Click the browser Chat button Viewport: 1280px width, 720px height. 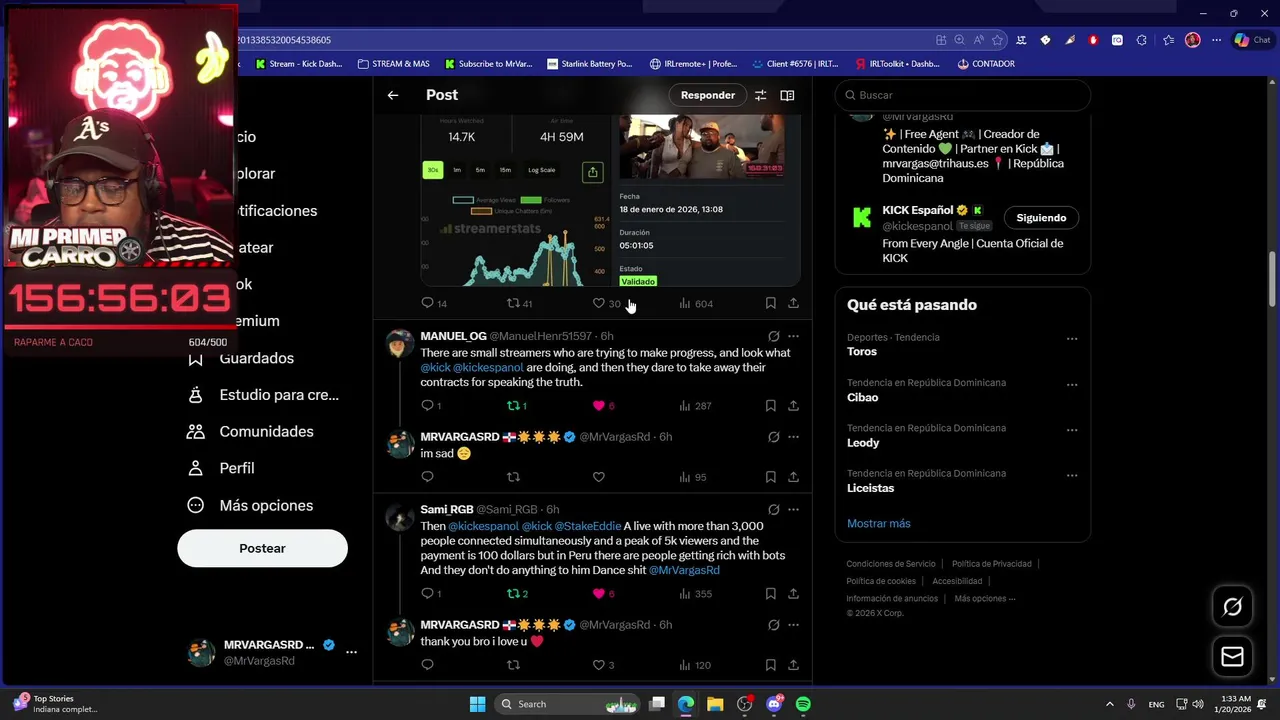point(1253,40)
